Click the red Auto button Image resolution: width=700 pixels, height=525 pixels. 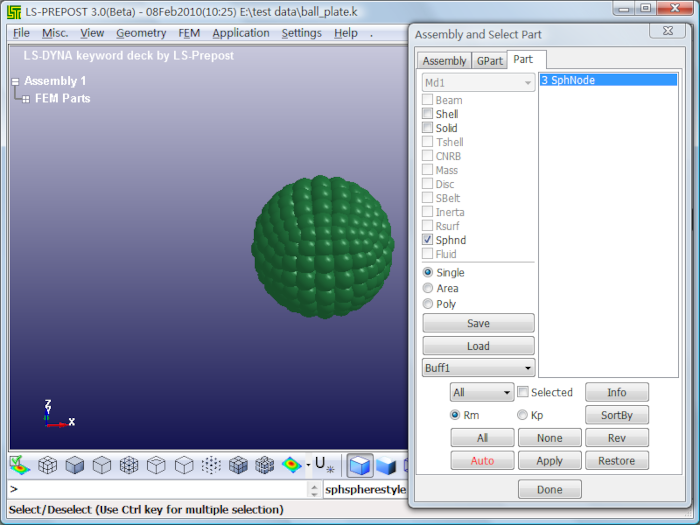pos(482,461)
